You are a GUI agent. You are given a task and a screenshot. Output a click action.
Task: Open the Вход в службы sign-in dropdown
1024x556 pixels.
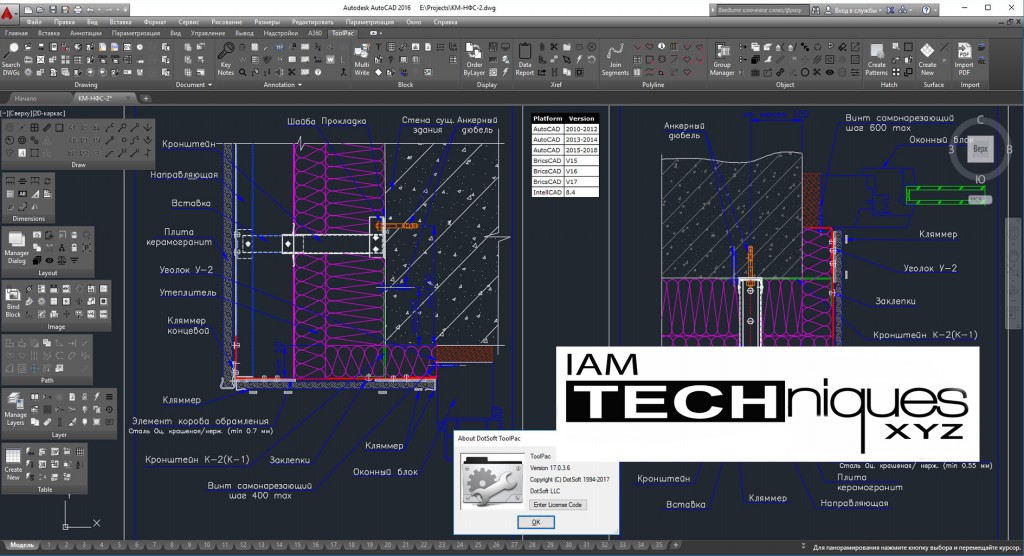pos(857,10)
